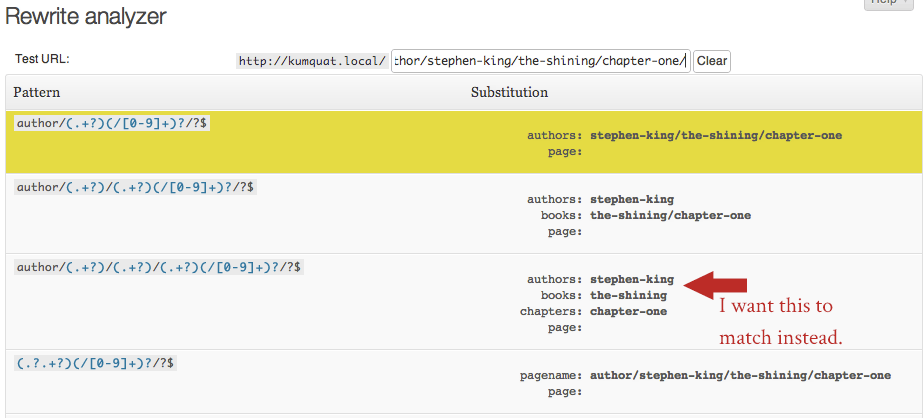Click the 'pagename:' label
This screenshot has height=418, width=924.
[551, 376]
